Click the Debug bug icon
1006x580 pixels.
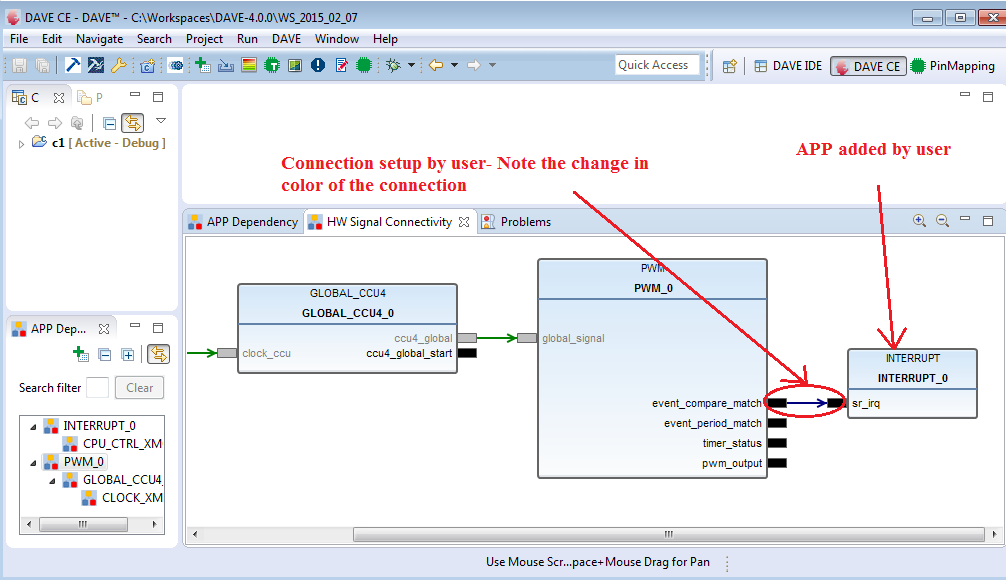click(x=393, y=65)
